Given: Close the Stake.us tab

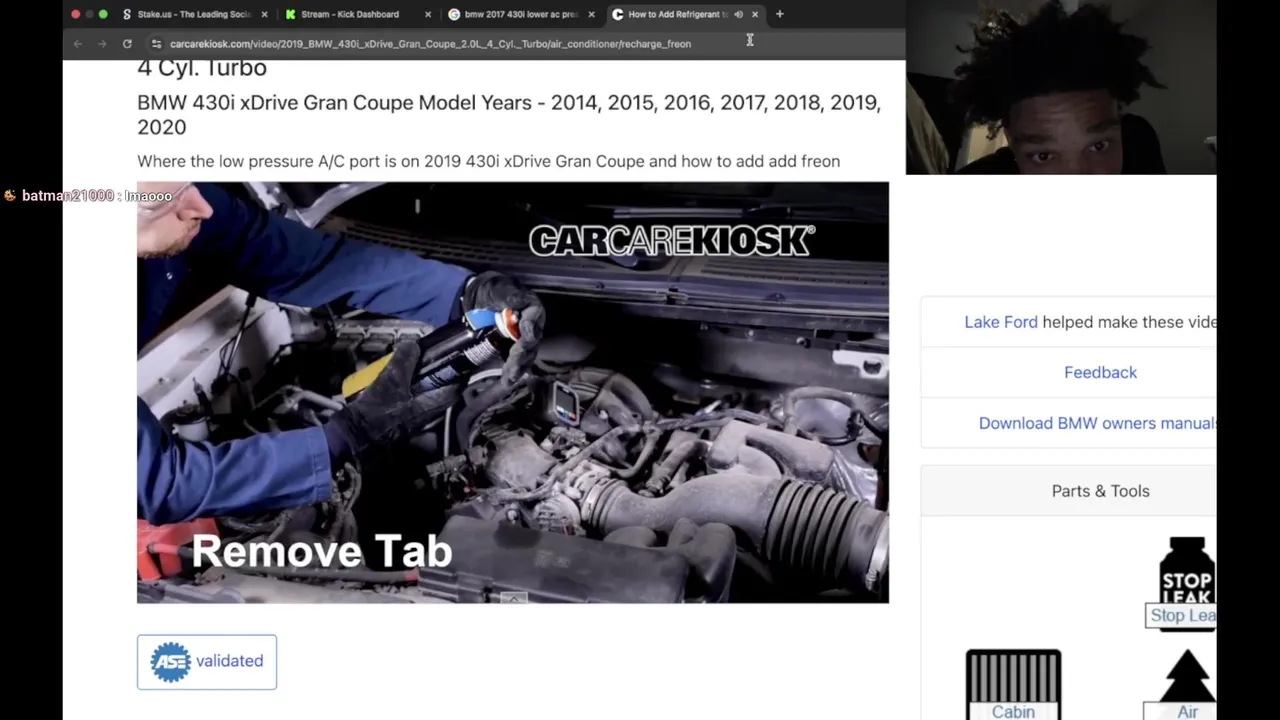Looking at the screenshot, I should pyautogui.click(x=264, y=14).
